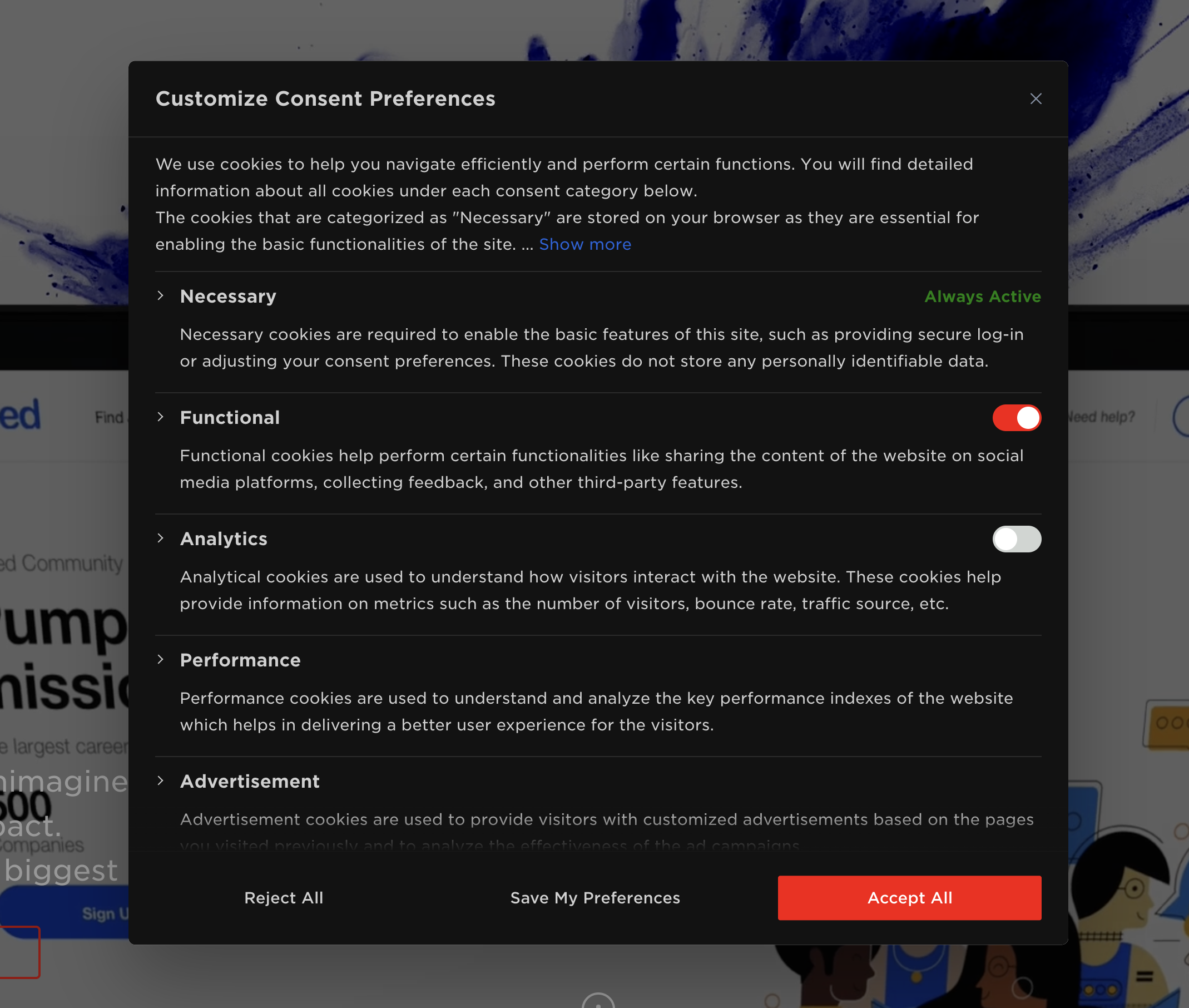The image size is (1189, 1008).
Task: Click the green Always Active label
Action: click(982, 297)
